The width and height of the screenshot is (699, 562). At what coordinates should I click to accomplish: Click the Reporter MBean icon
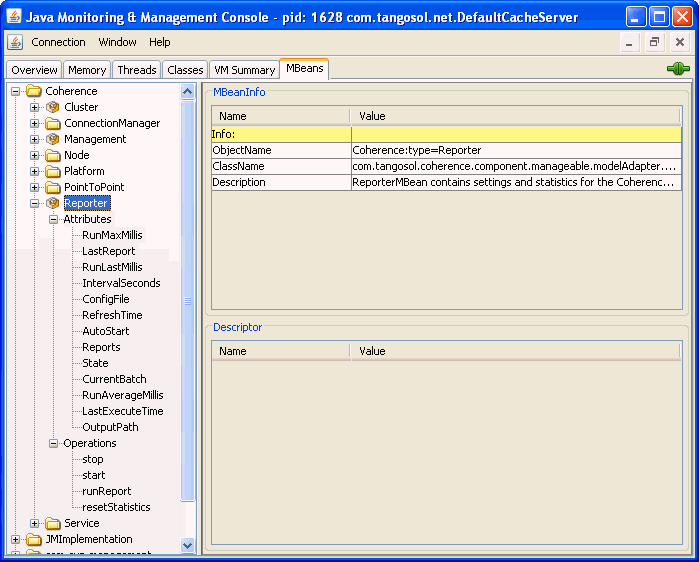[53, 203]
